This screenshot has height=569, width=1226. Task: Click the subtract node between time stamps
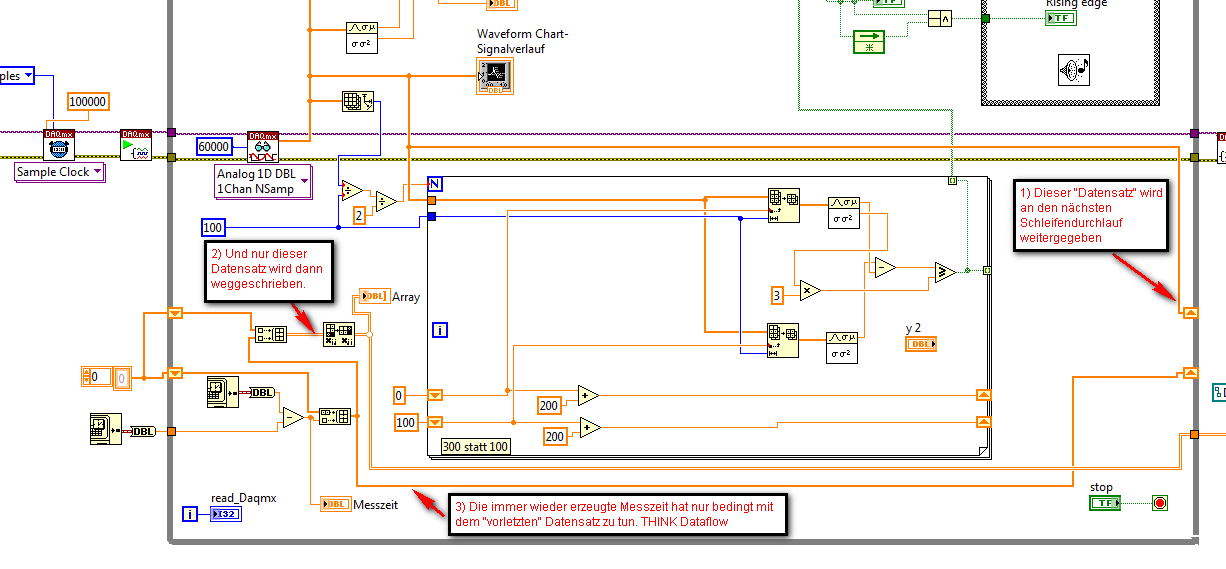tap(291, 418)
